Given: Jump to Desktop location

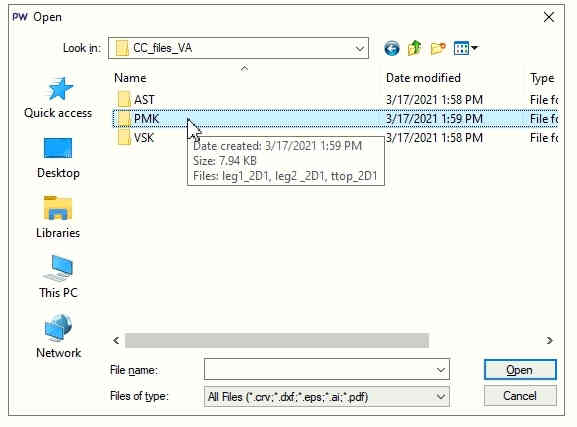Looking at the screenshot, I should (x=58, y=158).
